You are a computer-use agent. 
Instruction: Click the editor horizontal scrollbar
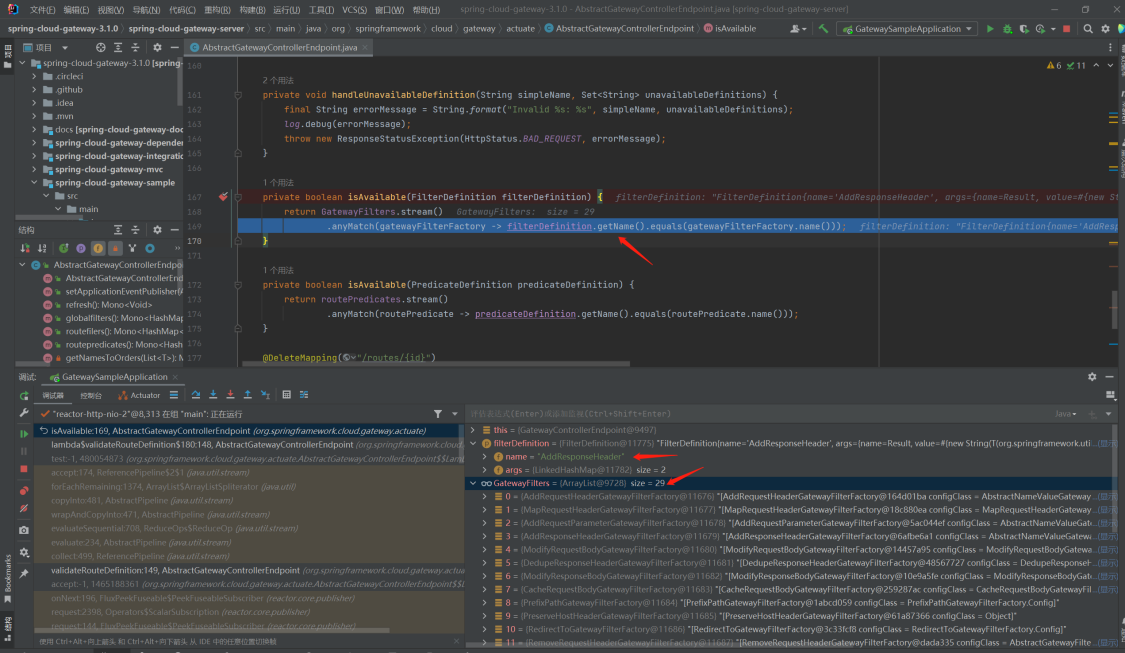pos(434,364)
